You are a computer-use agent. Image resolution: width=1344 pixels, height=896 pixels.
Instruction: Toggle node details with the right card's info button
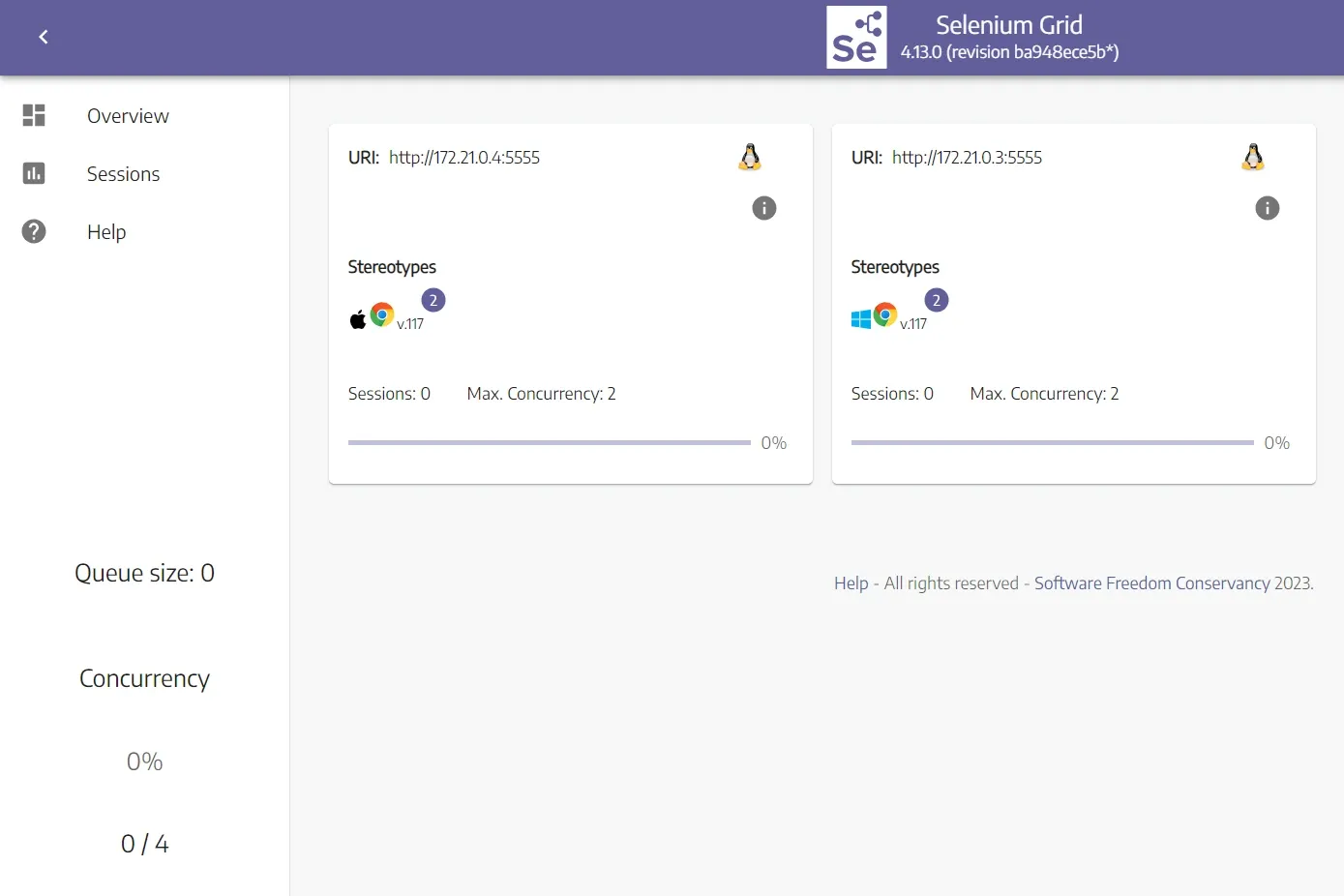tap(1268, 207)
